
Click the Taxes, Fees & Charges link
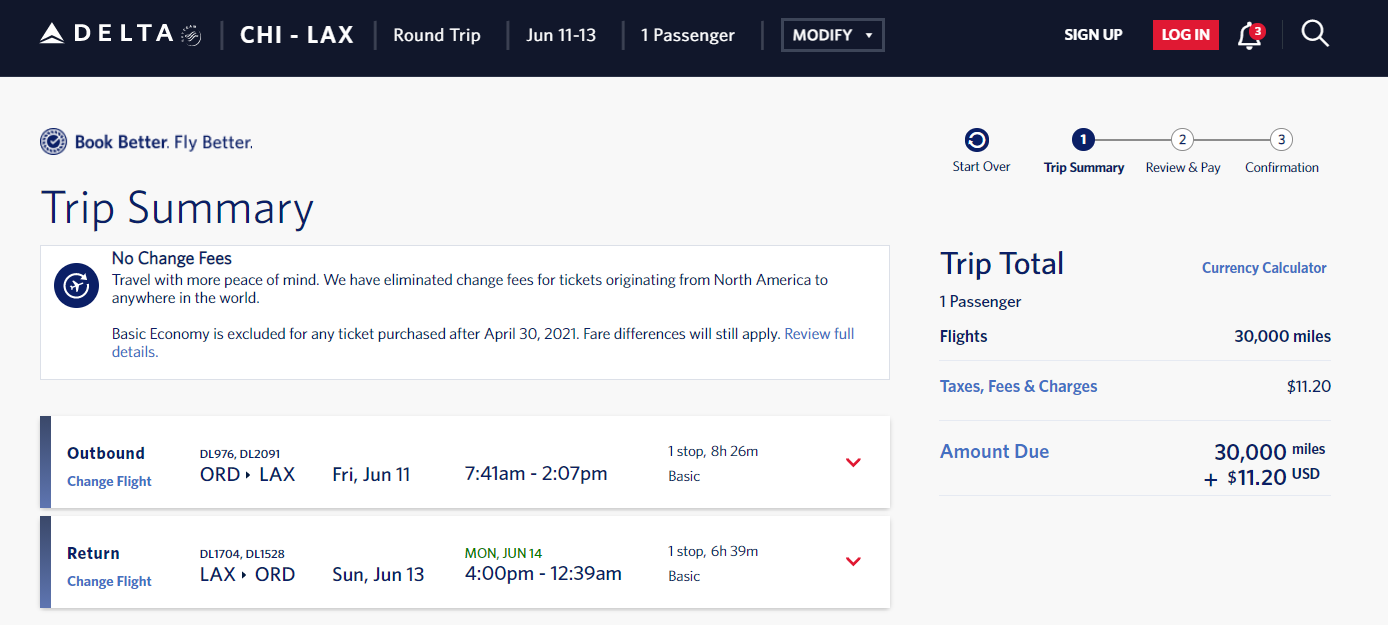point(1018,386)
